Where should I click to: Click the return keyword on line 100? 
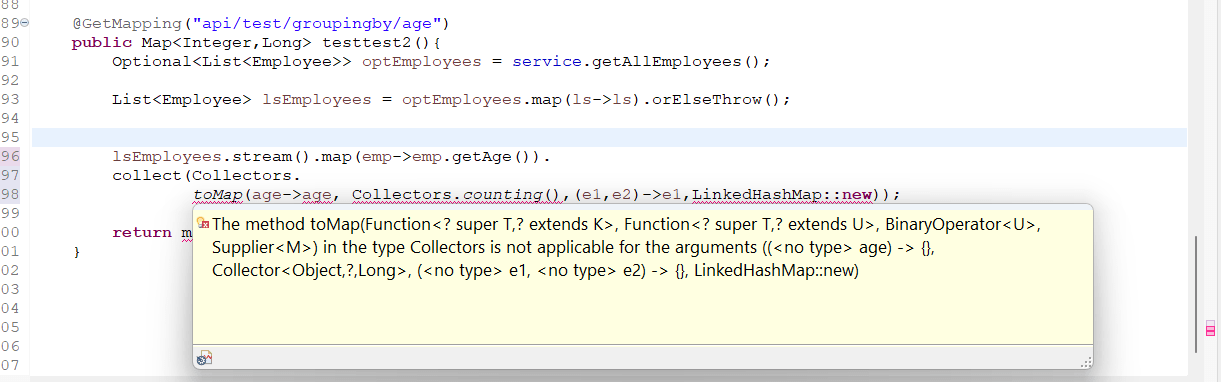coord(141,232)
